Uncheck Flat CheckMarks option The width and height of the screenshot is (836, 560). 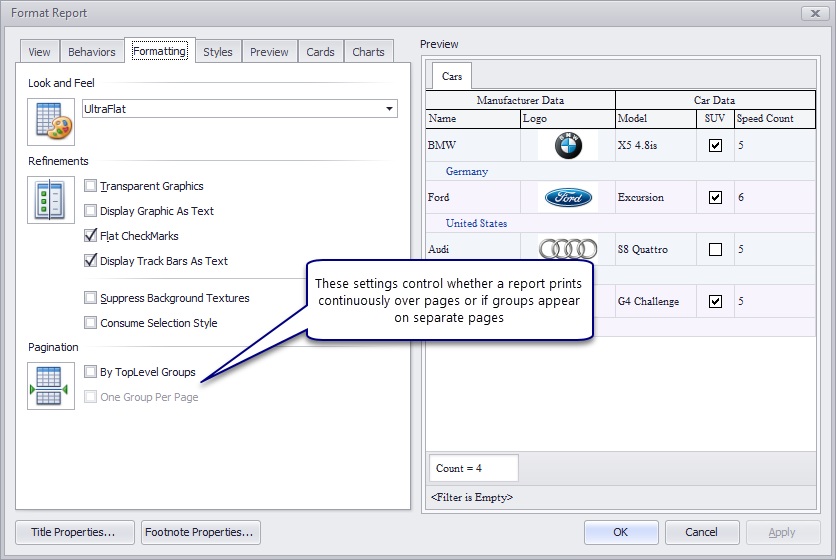tap(91, 236)
